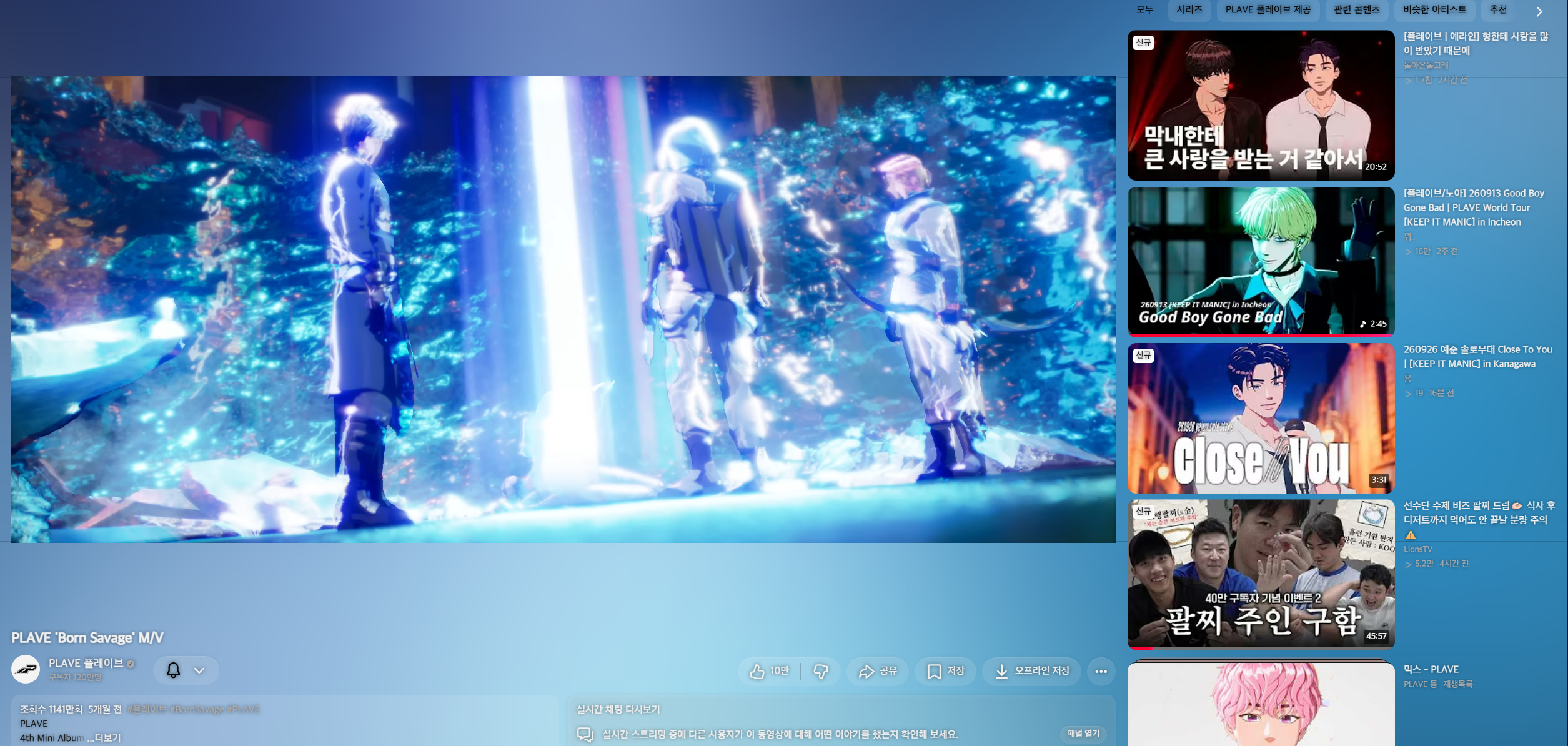Click the 'PLAVE 등 재생목록' text
Screen dimensions: 1568x746
tap(1438, 684)
